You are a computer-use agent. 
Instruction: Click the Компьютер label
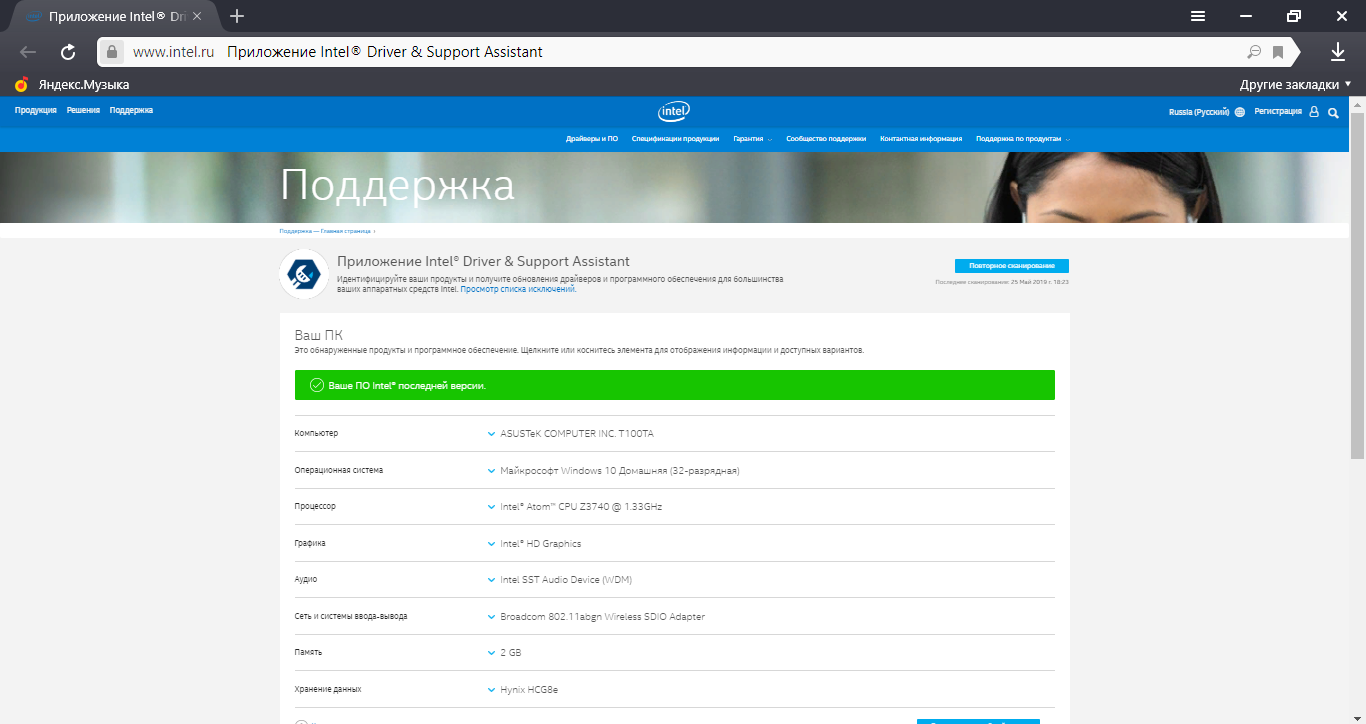316,433
